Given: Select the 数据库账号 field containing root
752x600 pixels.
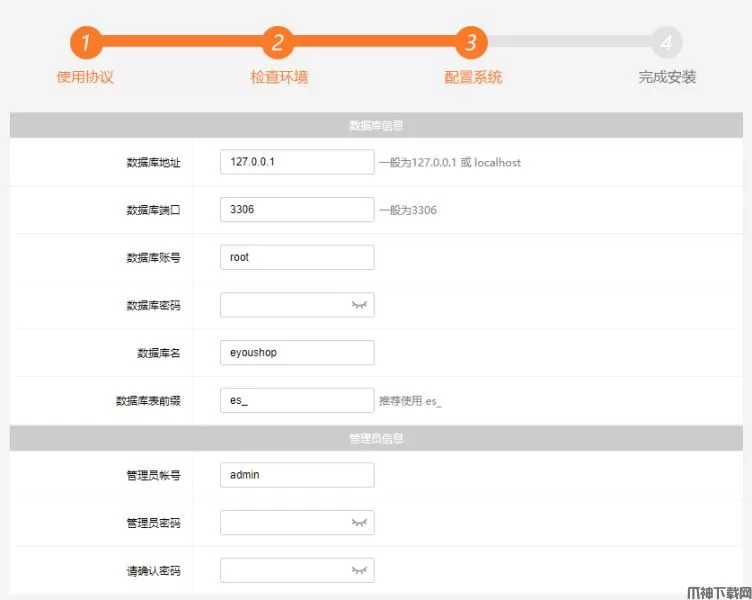Looking at the screenshot, I should 296,257.
